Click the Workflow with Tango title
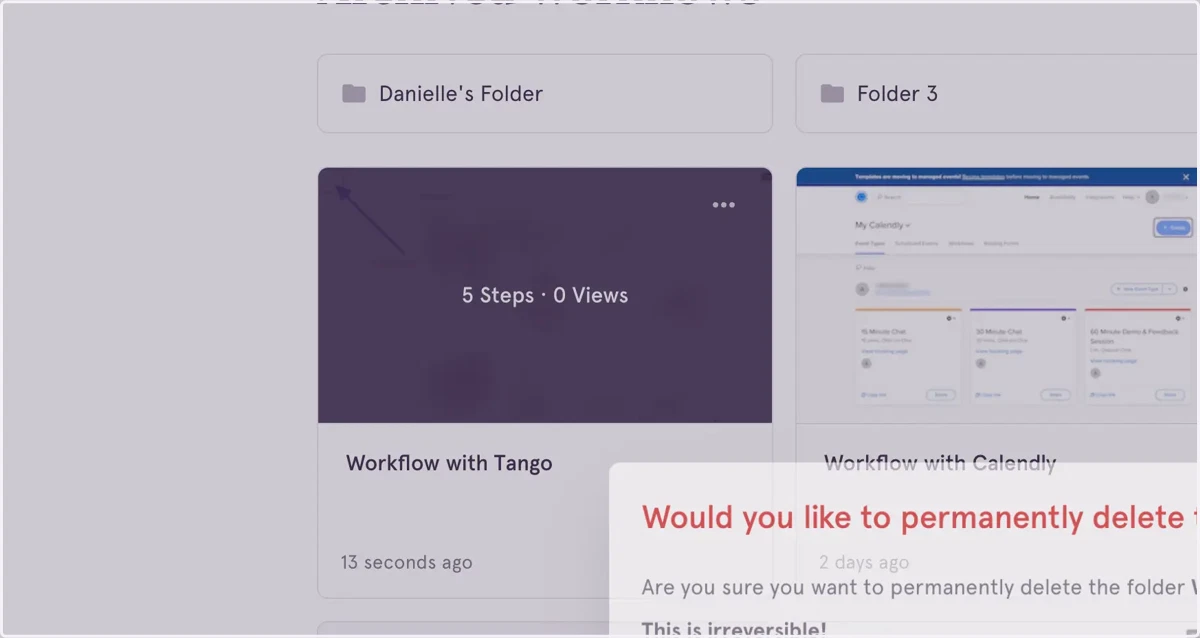 [x=449, y=463]
